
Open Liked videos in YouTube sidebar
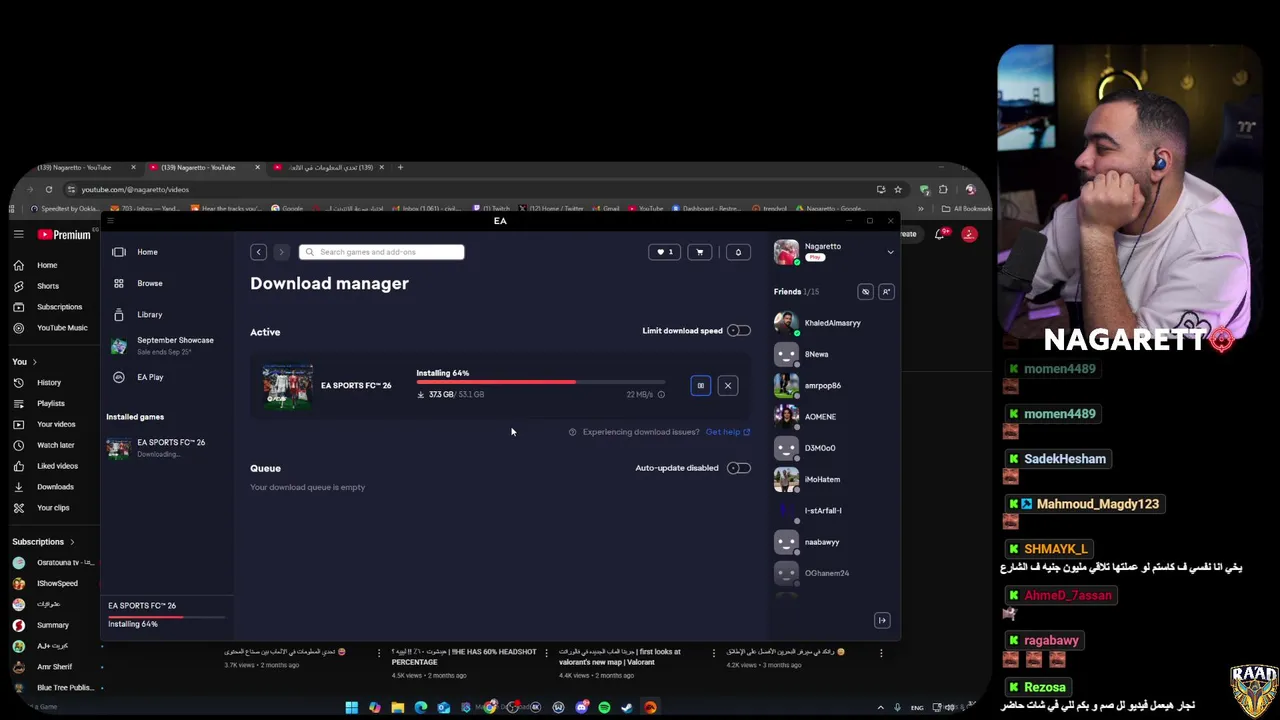(57, 466)
